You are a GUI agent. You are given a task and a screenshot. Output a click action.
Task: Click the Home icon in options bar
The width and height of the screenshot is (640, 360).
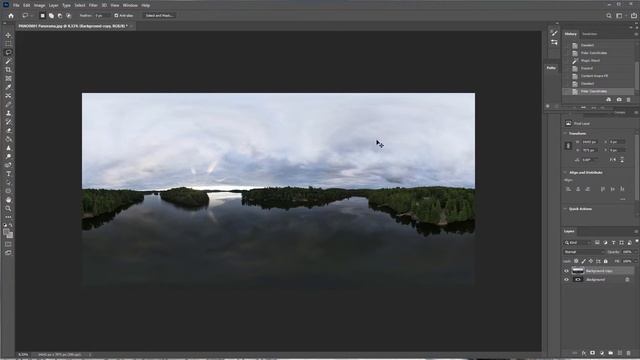coord(11,16)
